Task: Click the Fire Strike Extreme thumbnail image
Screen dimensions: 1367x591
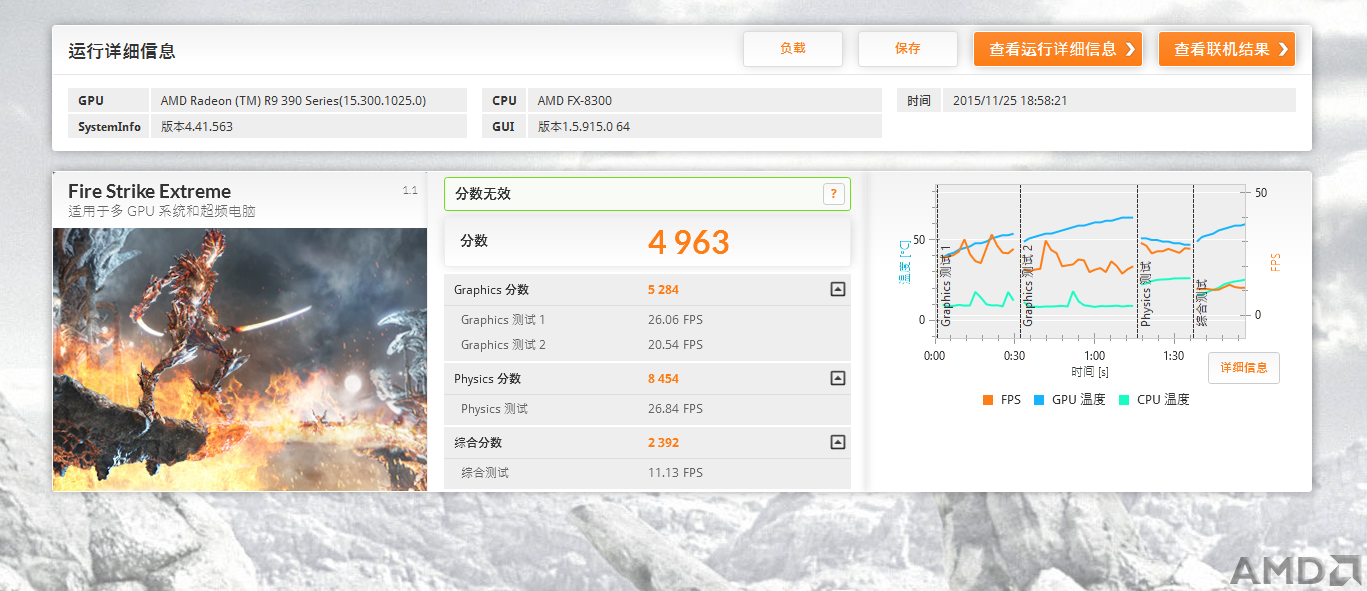Action: coord(240,360)
